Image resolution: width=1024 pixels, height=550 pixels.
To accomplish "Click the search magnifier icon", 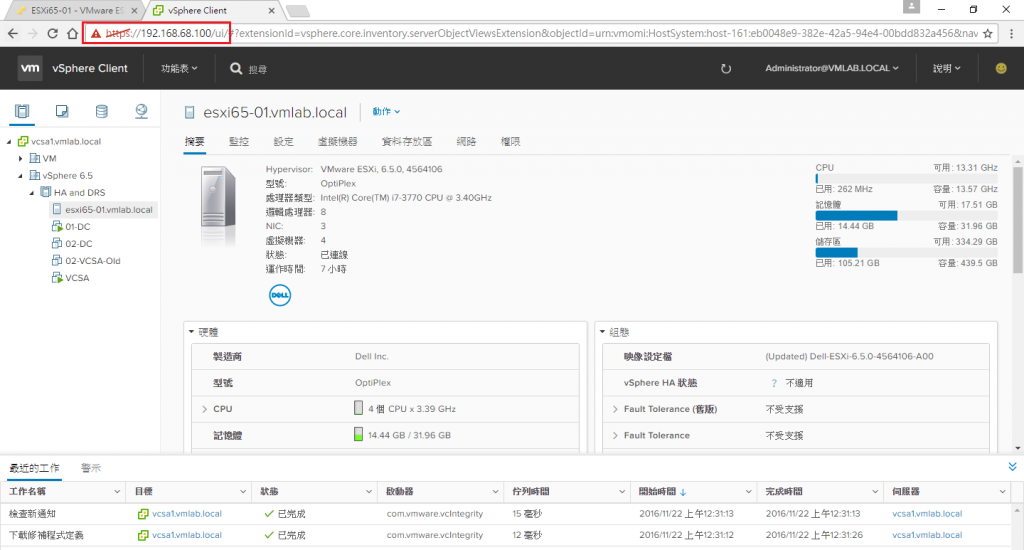I will [236, 69].
